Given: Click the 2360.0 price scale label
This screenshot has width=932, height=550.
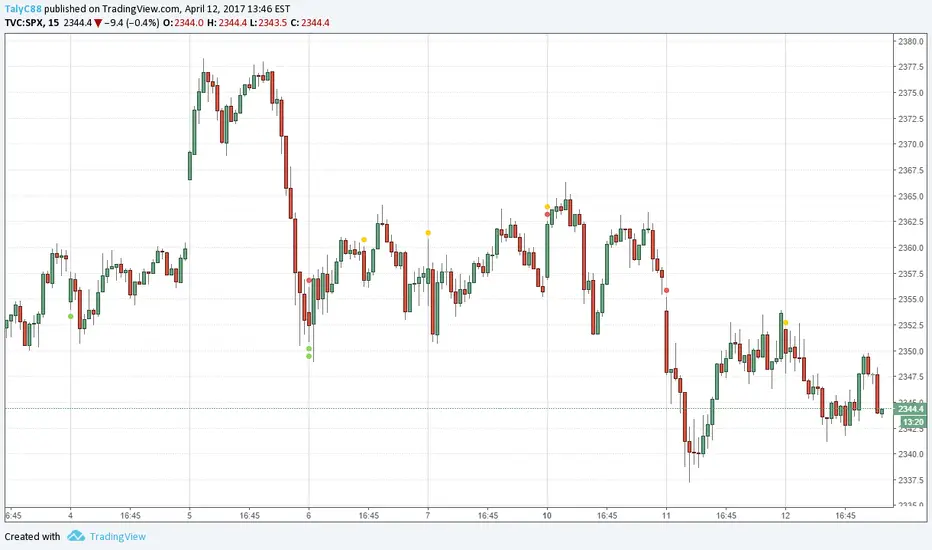Looking at the screenshot, I should click(x=912, y=248).
